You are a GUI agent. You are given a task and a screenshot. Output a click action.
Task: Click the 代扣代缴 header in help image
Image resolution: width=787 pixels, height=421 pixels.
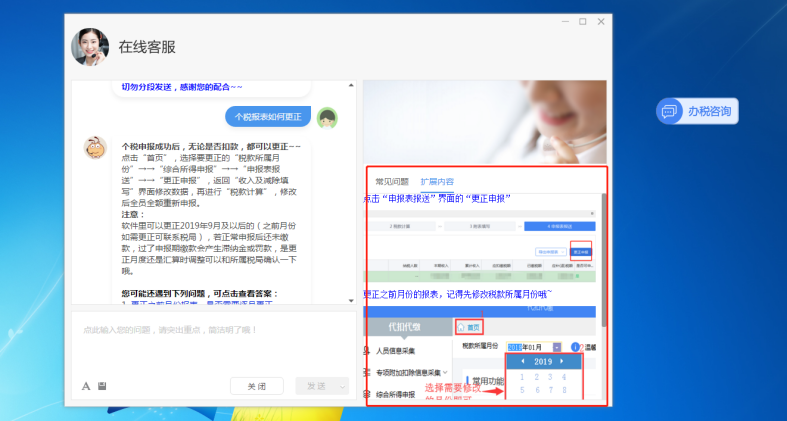(405, 327)
